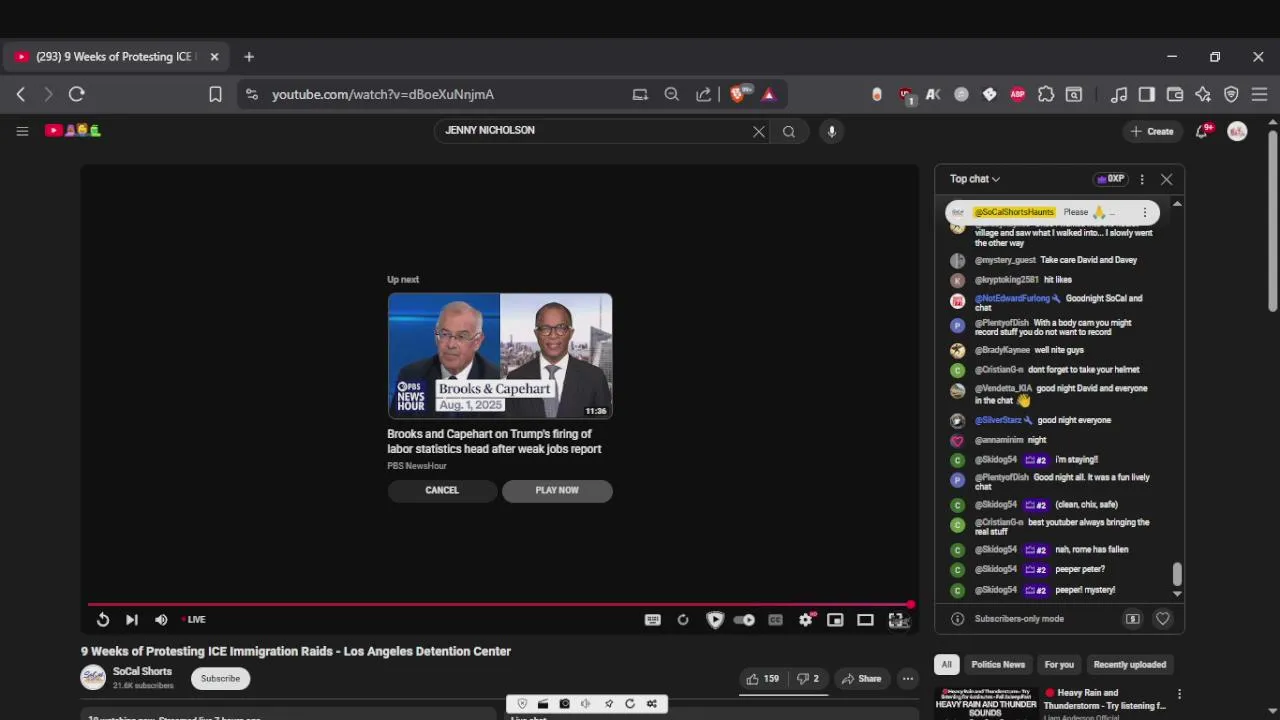Open Brave VPN shield icon
The height and width of the screenshot is (720, 1280).
(1231, 94)
